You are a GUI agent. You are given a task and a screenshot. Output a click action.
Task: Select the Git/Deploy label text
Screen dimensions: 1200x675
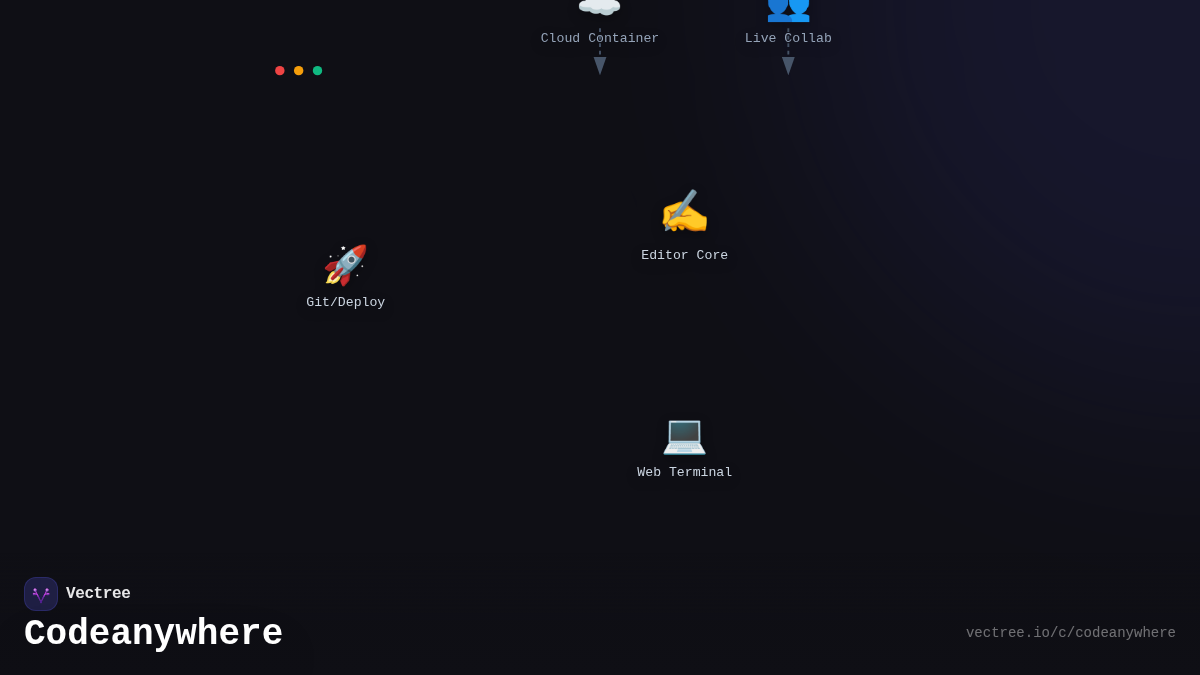pos(345,301)
